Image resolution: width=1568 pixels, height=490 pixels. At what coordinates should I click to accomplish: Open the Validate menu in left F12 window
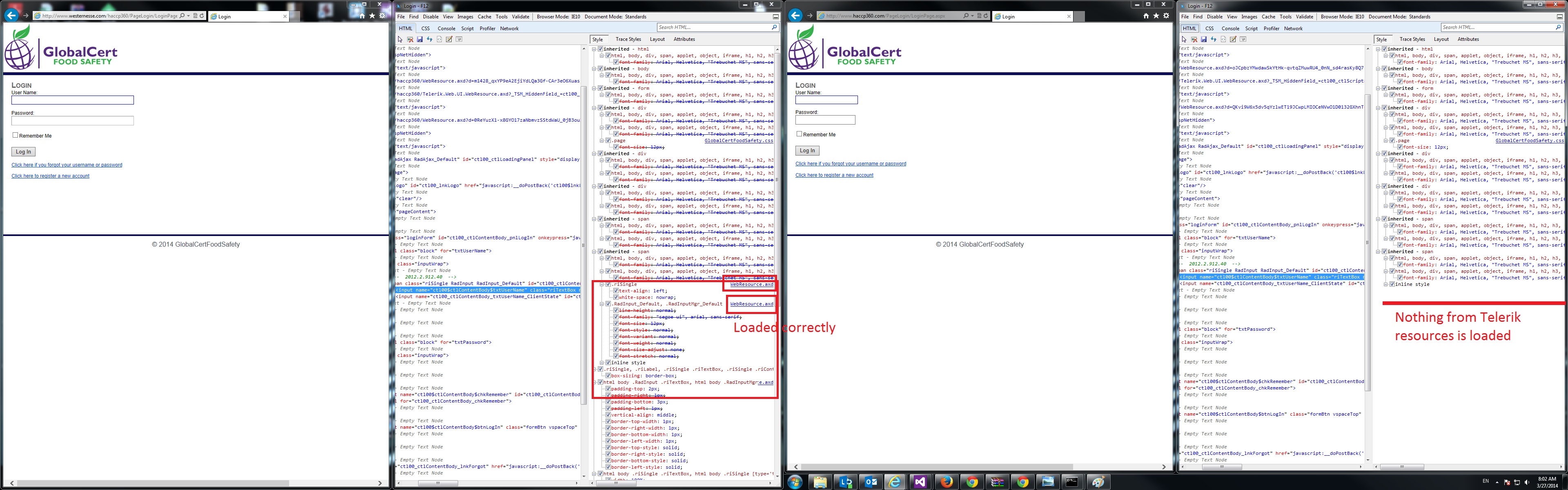pos(520,16)
